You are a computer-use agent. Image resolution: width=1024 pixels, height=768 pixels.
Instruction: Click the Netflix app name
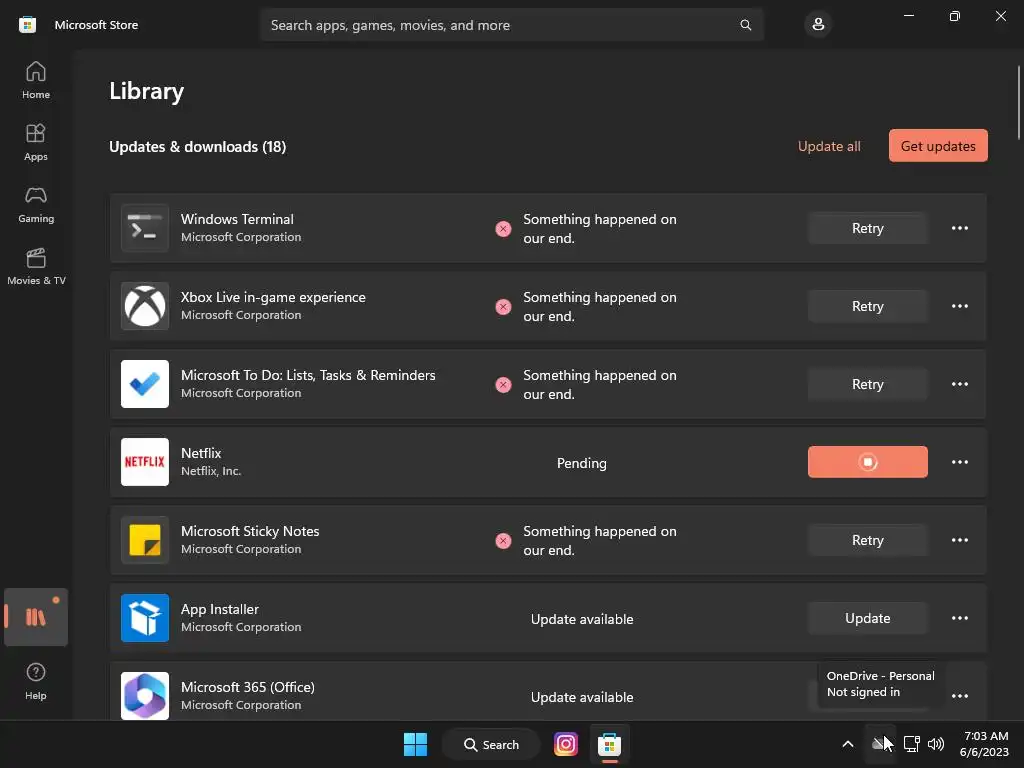(x=201, y=453)
